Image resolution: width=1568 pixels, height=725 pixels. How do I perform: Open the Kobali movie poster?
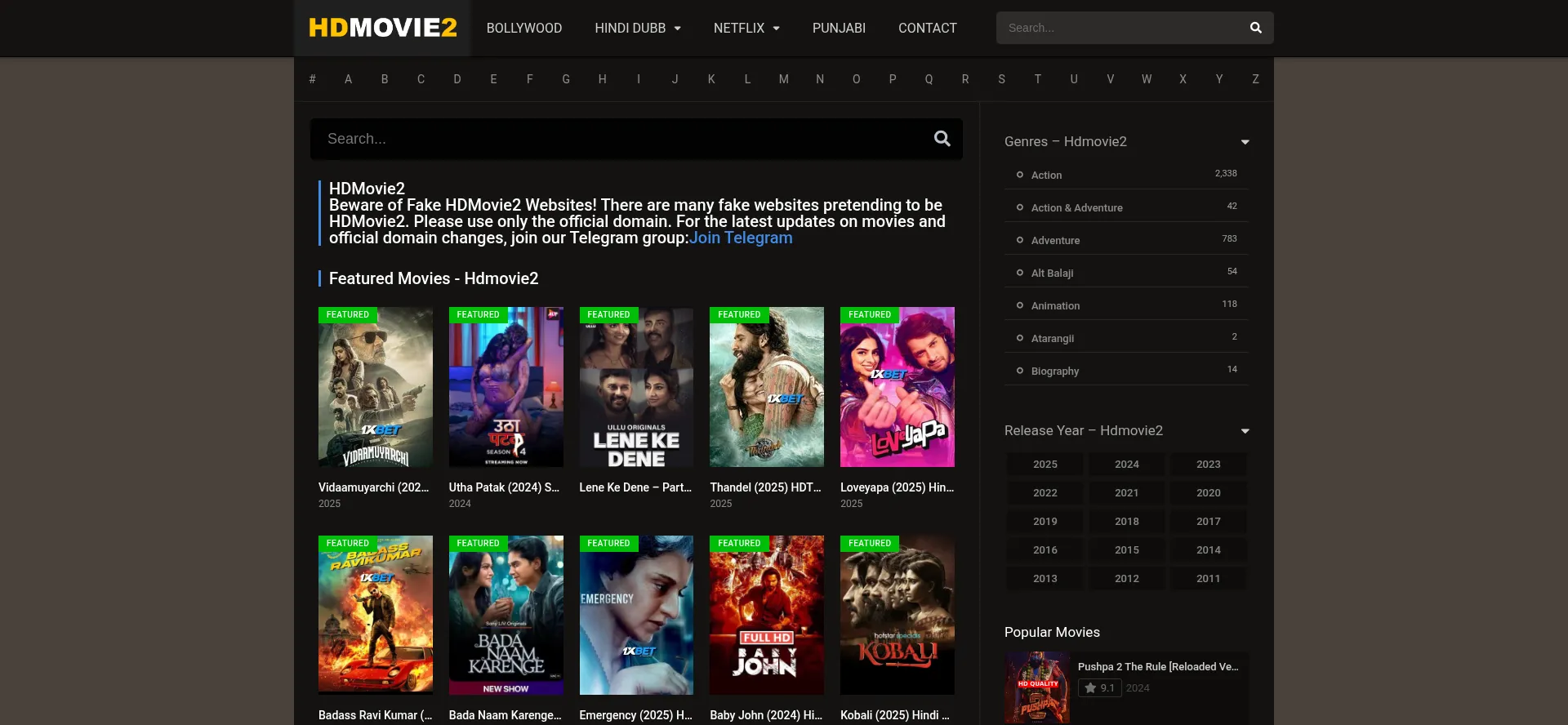898,615
